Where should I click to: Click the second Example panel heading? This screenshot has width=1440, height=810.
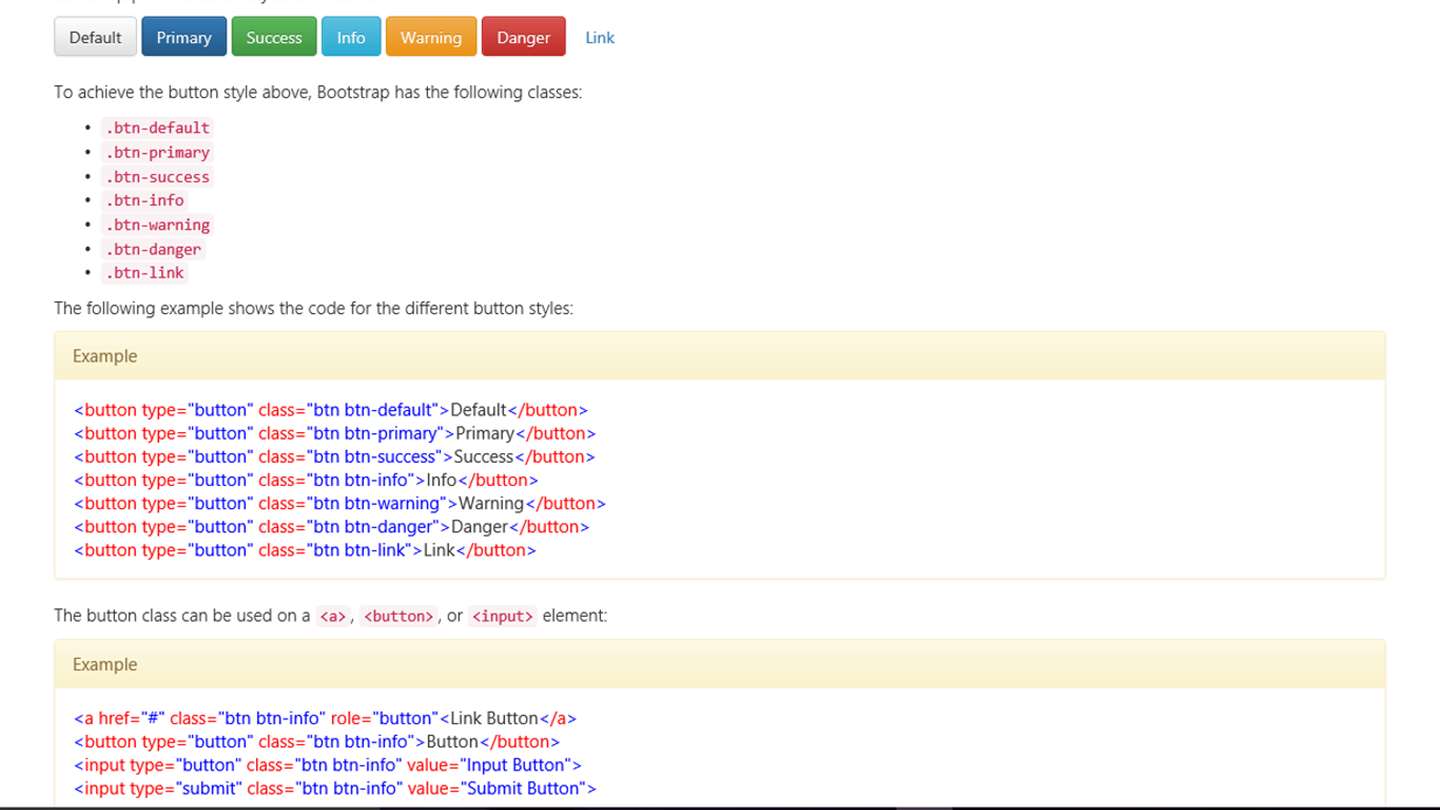(x=720, y=664)
